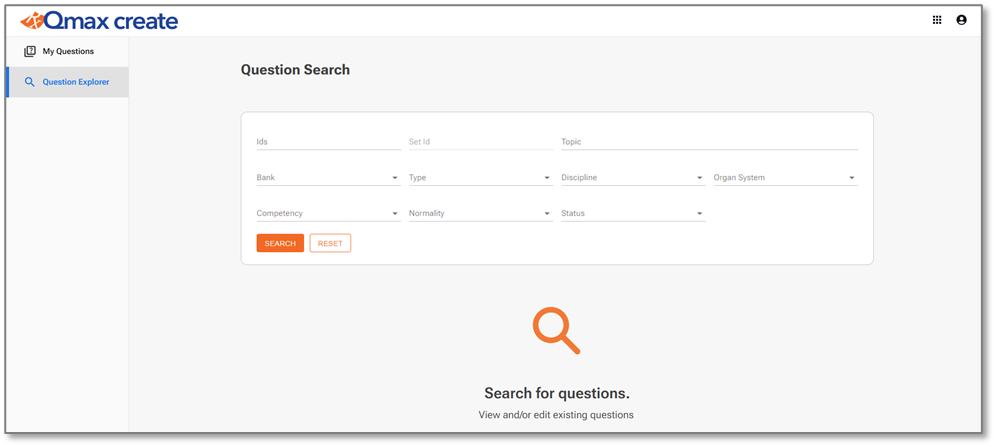Open the user account profile icon
This screenshot has height=447, width=996.
click(961, 20)
